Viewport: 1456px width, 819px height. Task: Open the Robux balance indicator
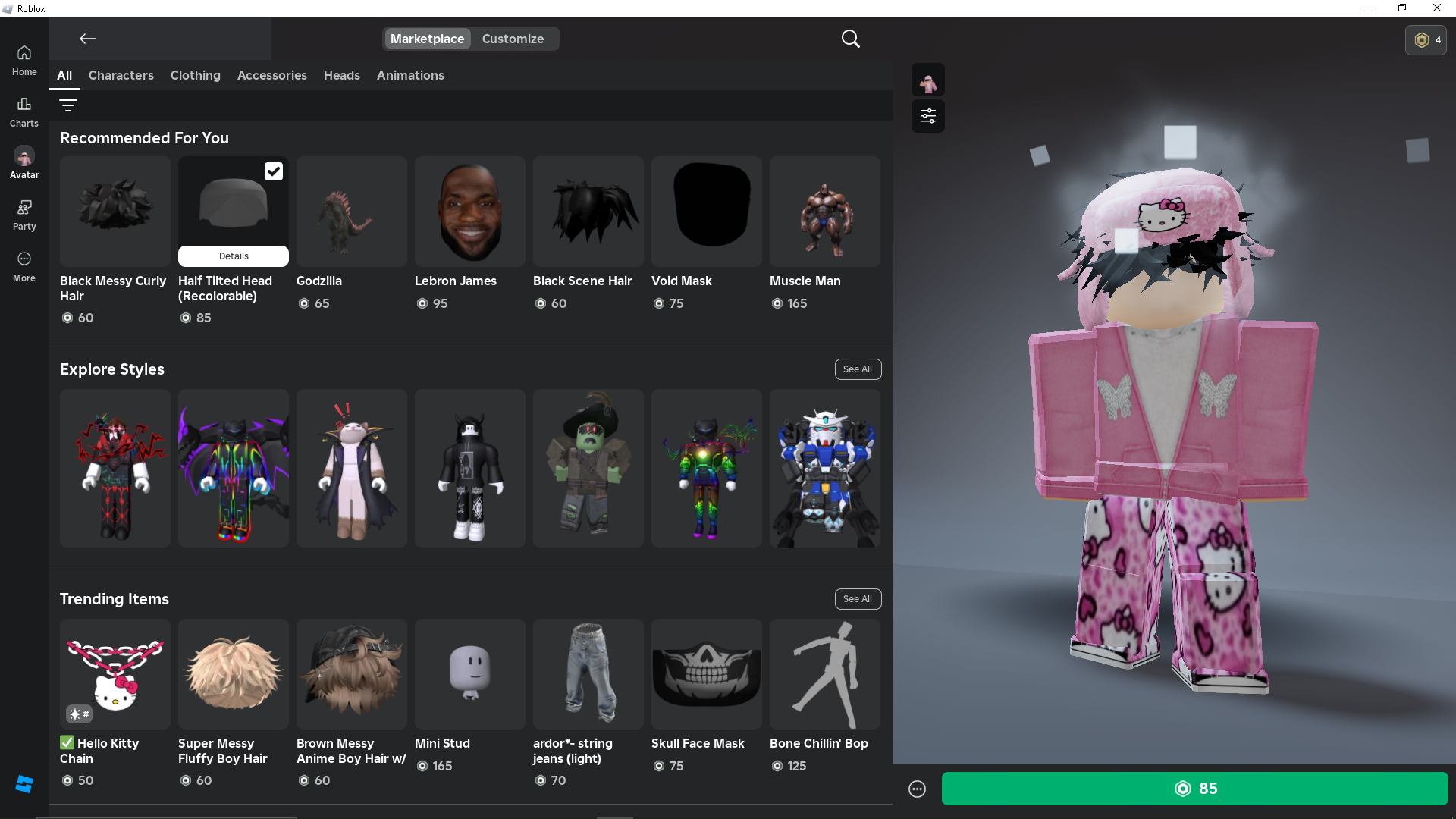pyautogui.click(x=1426, y=40)
